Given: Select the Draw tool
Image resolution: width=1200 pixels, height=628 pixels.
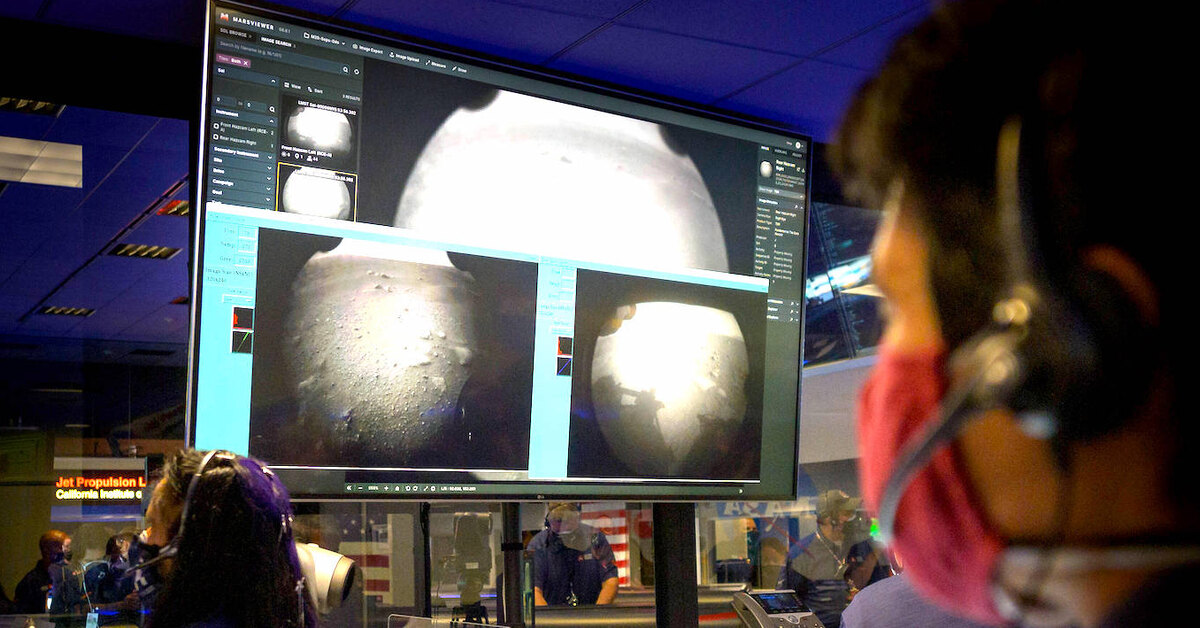Looking at the screenshot, I should [454, 68].
